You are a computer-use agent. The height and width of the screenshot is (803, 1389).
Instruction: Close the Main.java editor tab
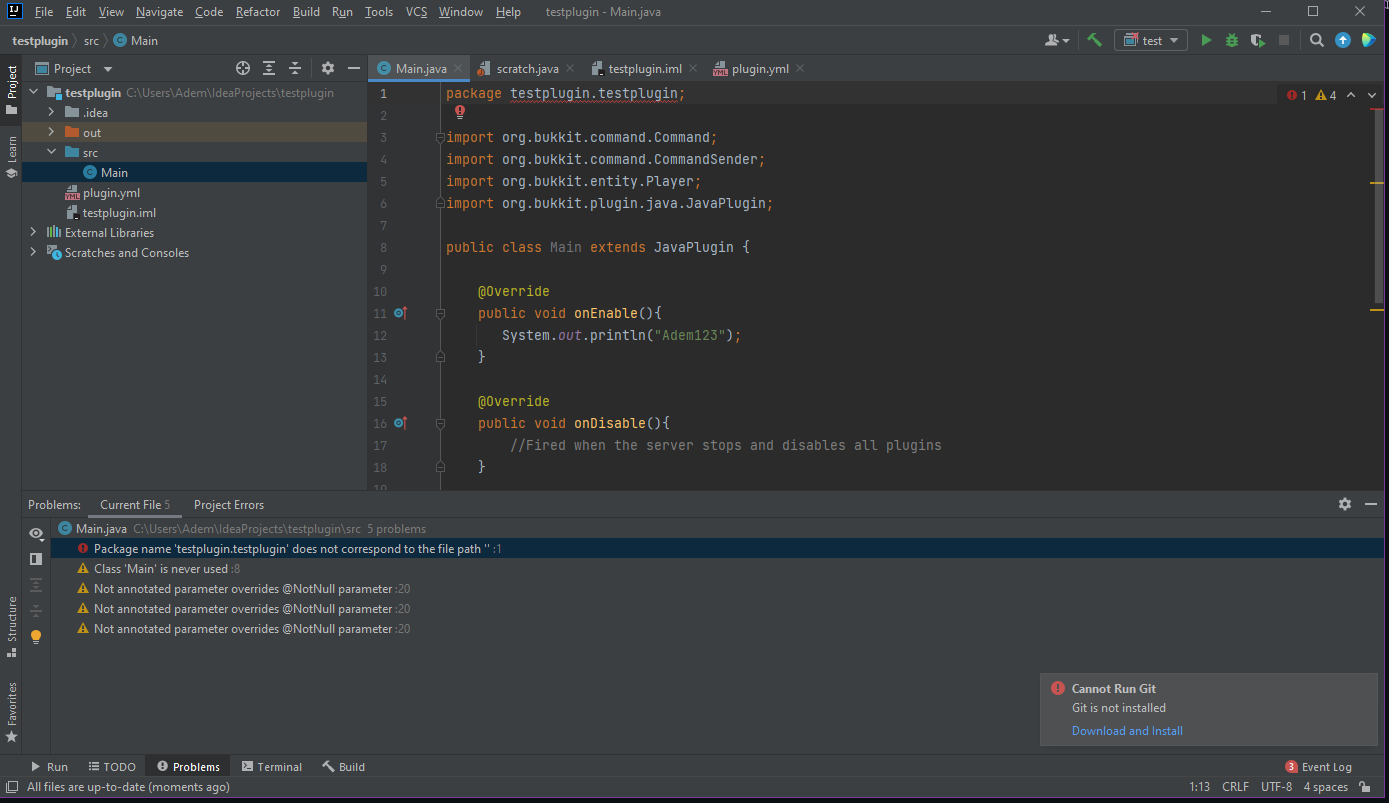458,68
